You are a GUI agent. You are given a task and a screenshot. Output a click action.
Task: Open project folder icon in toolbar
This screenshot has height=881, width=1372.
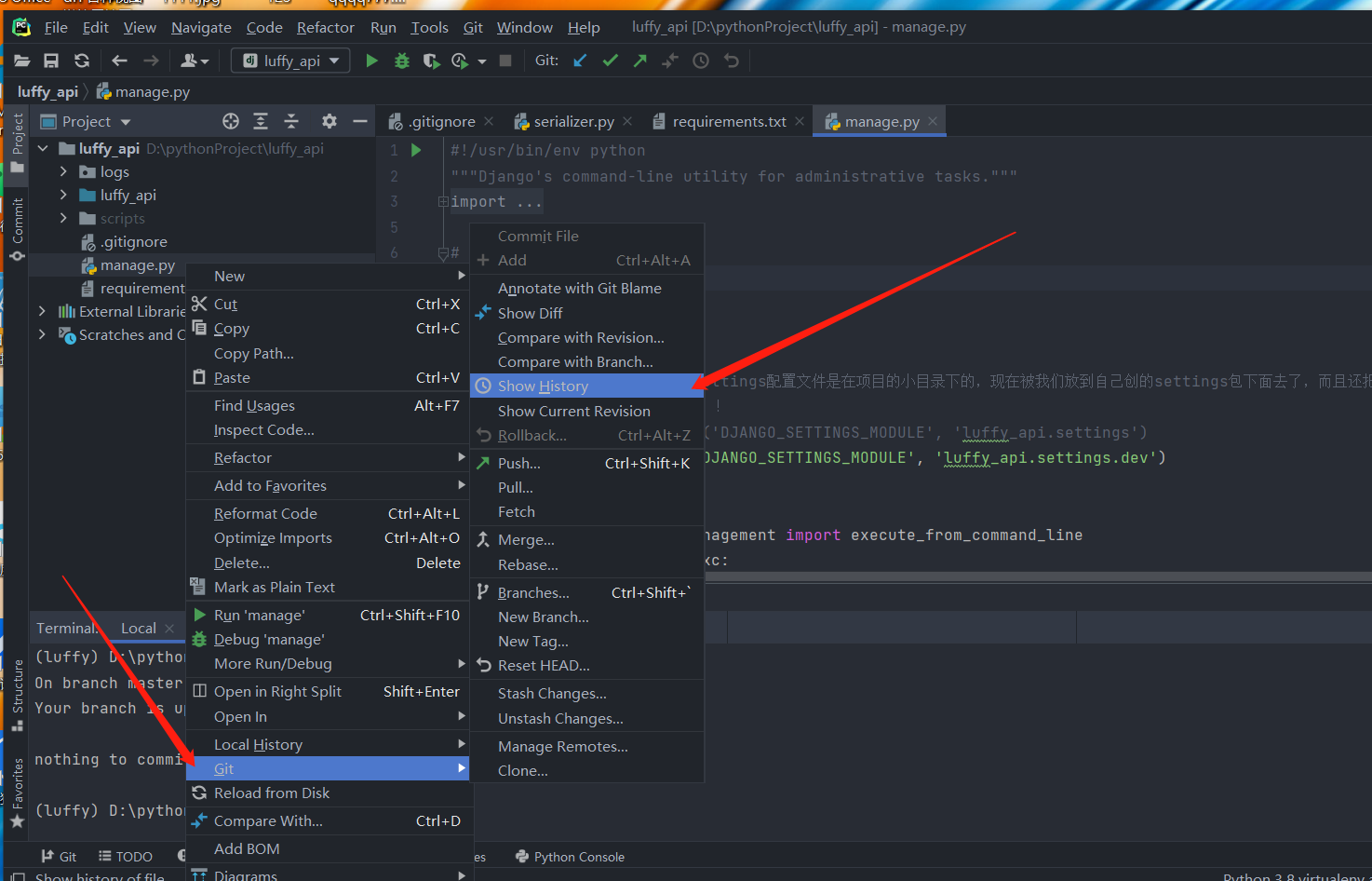(21, 61)
